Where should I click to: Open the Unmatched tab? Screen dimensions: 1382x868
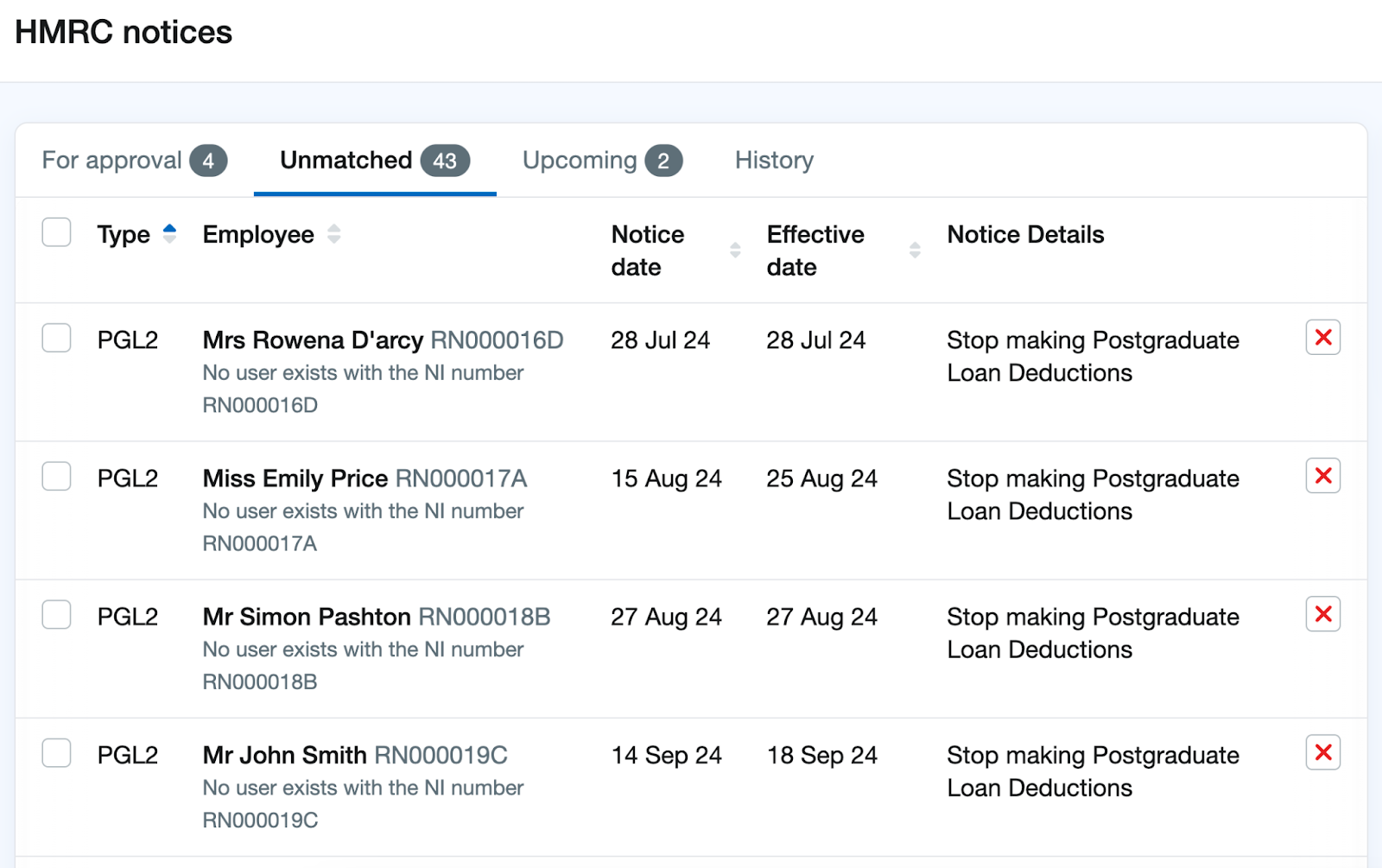375,161
